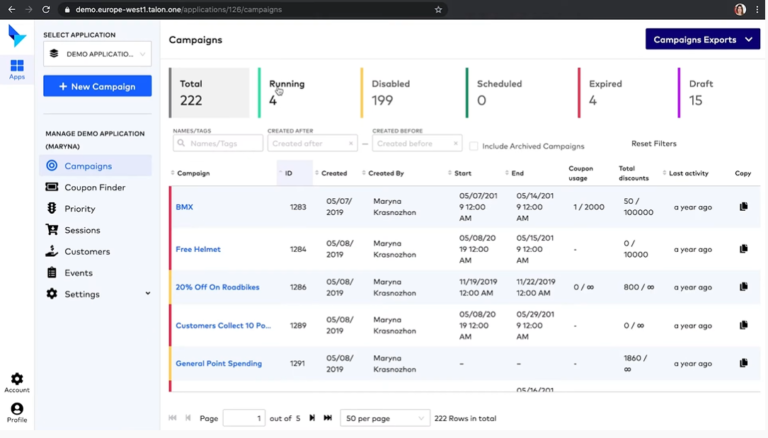Copy the BMX campaign using copy icon

(x=743, y=207)
